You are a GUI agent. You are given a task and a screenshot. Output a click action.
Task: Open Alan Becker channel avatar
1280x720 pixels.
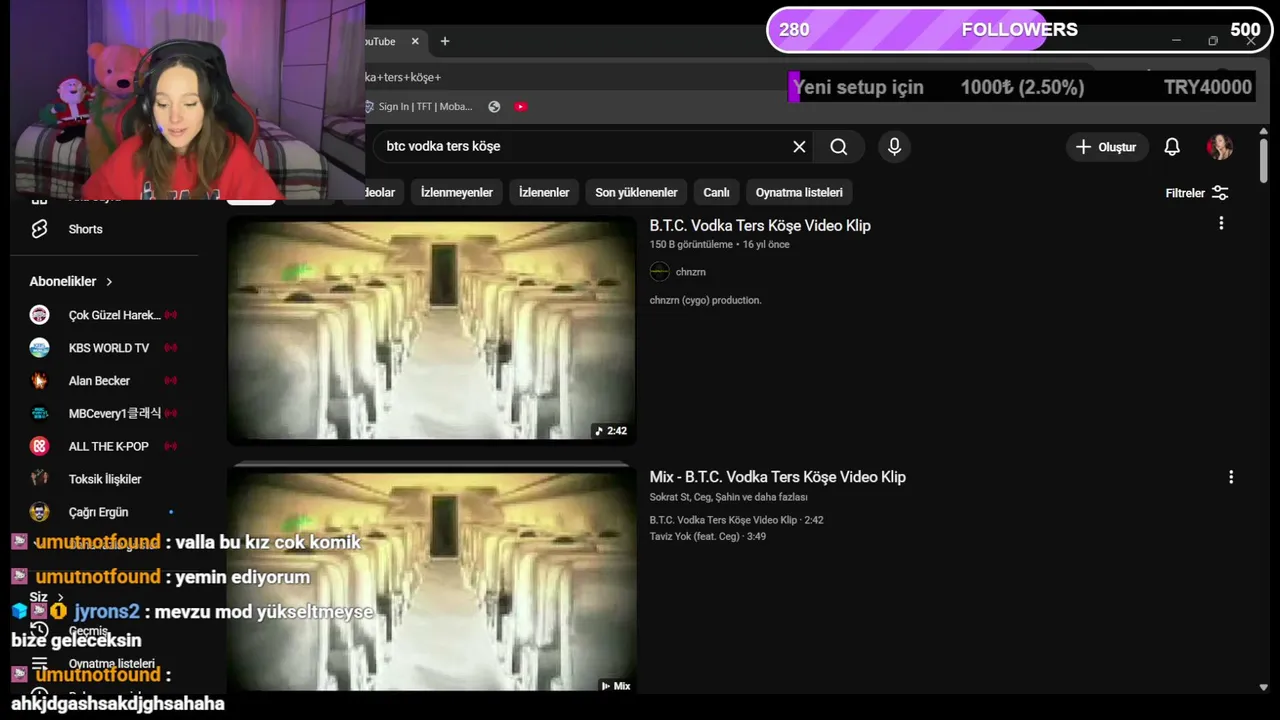(39, 381)
